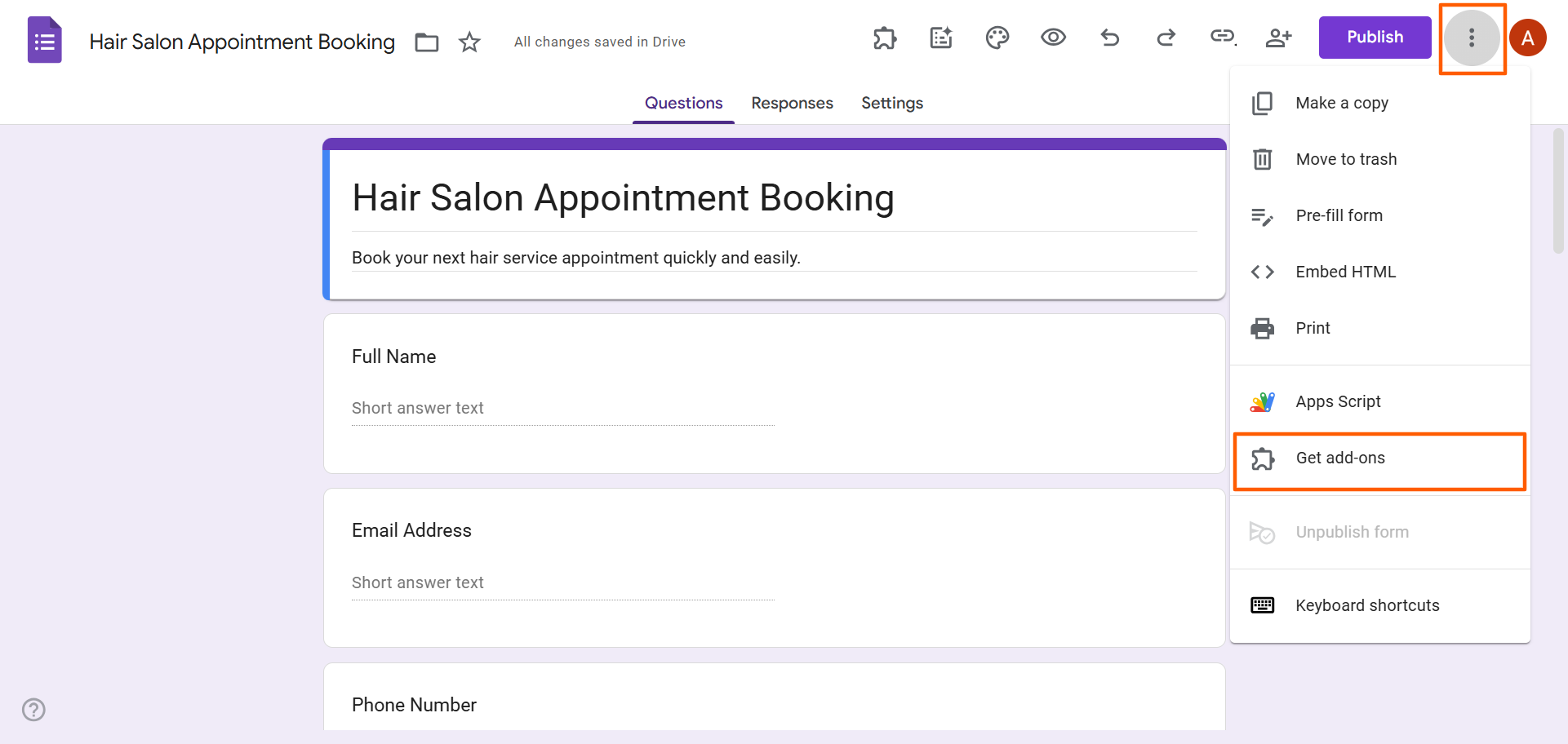The image size is (1568, 744).
Task: Redo the last change
Action: (1166, 38)
